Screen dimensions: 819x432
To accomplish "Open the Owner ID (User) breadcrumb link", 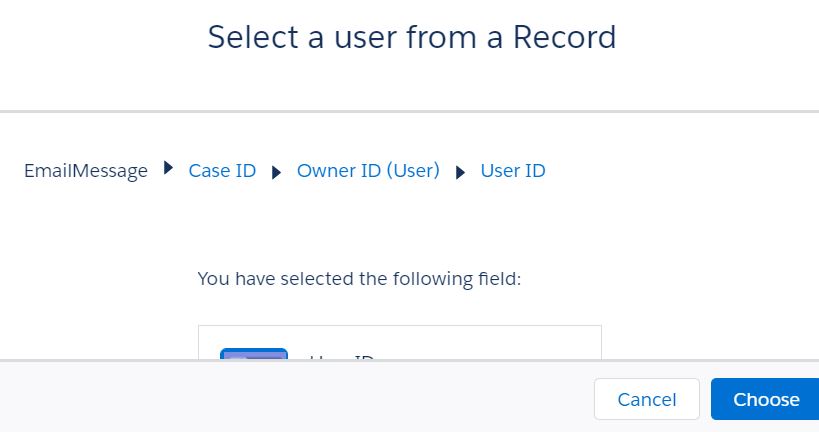I will point(368,171).
